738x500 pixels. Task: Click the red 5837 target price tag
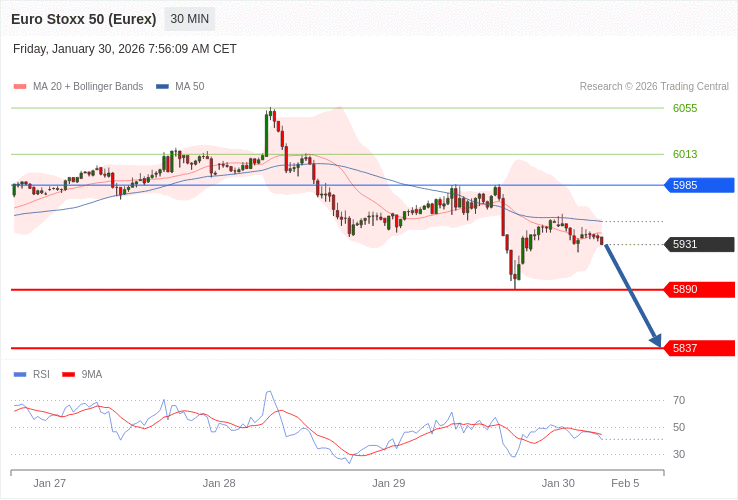pos(699,348)
